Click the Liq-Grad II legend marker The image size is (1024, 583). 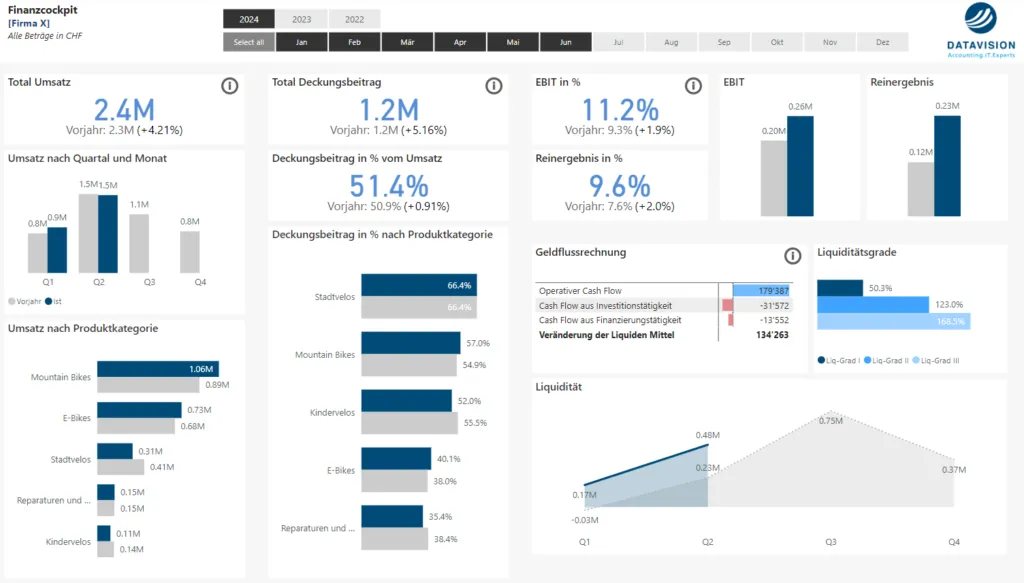point(868,360)
